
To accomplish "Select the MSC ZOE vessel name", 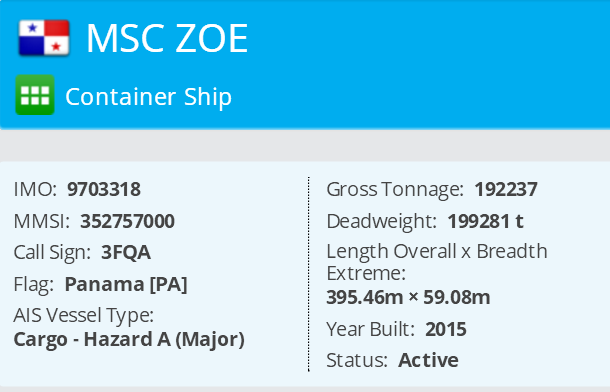I will tap(167, 38).
